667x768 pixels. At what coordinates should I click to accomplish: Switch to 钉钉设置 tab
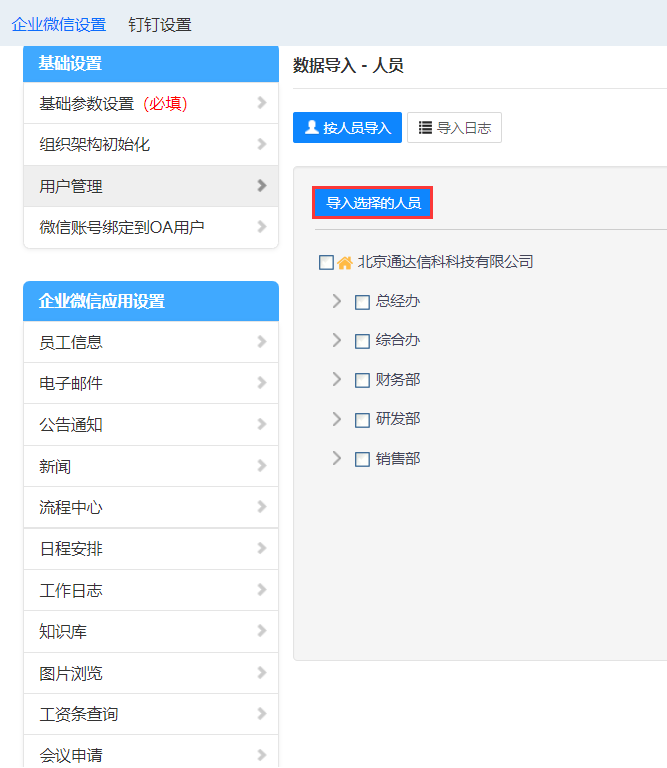point(160,25)
